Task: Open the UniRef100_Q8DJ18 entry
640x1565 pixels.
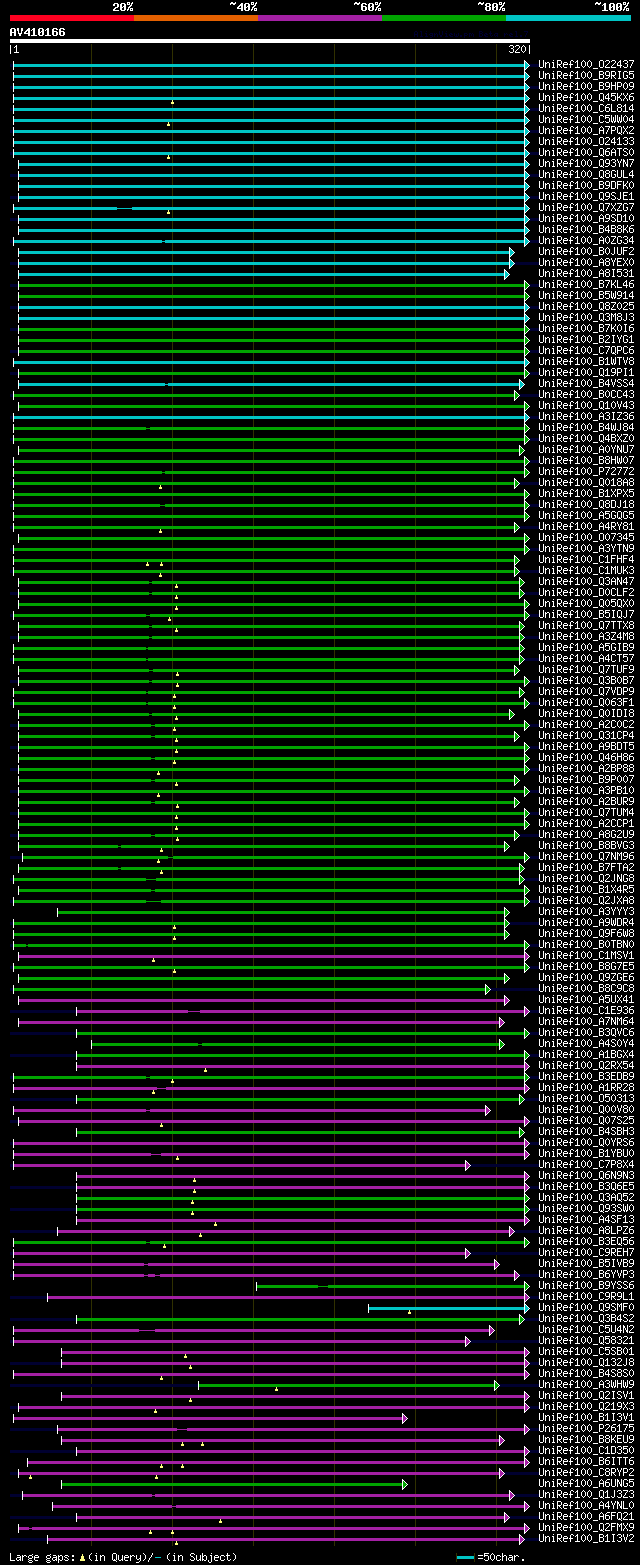Action: point(586,504)
